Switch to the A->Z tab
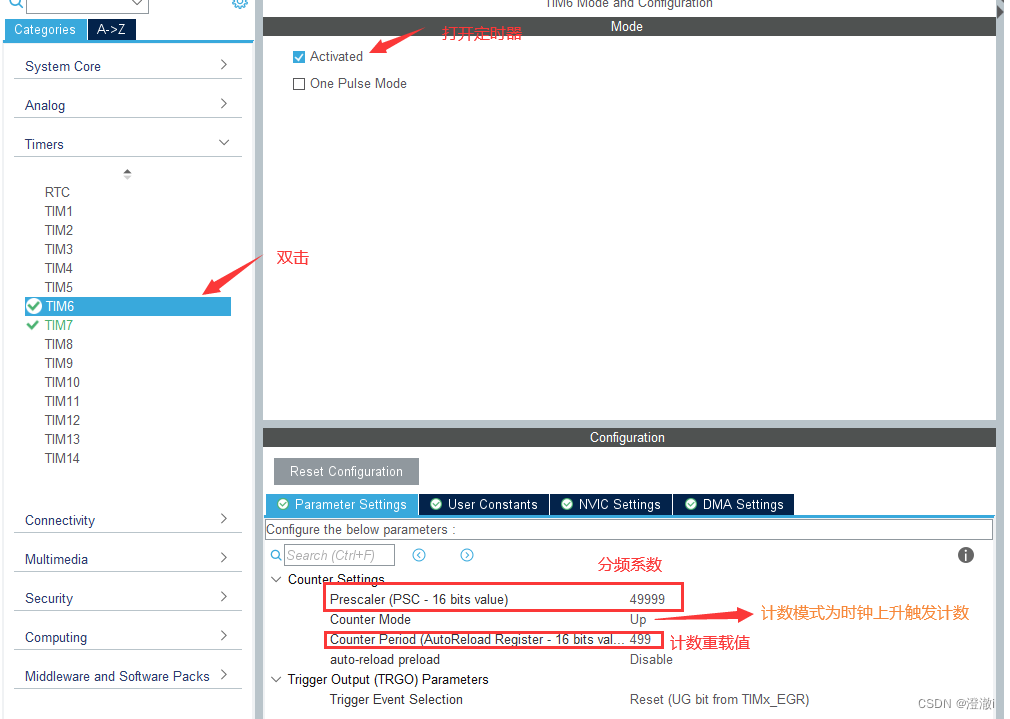The height and width of the screenshot is (719, 1010). click(111, 30)
